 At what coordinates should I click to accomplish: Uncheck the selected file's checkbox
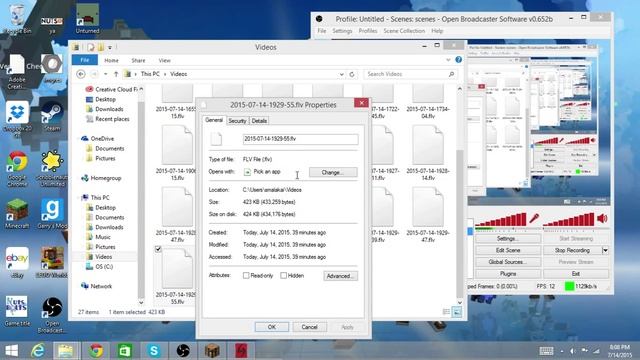click(x=158, y=249)
